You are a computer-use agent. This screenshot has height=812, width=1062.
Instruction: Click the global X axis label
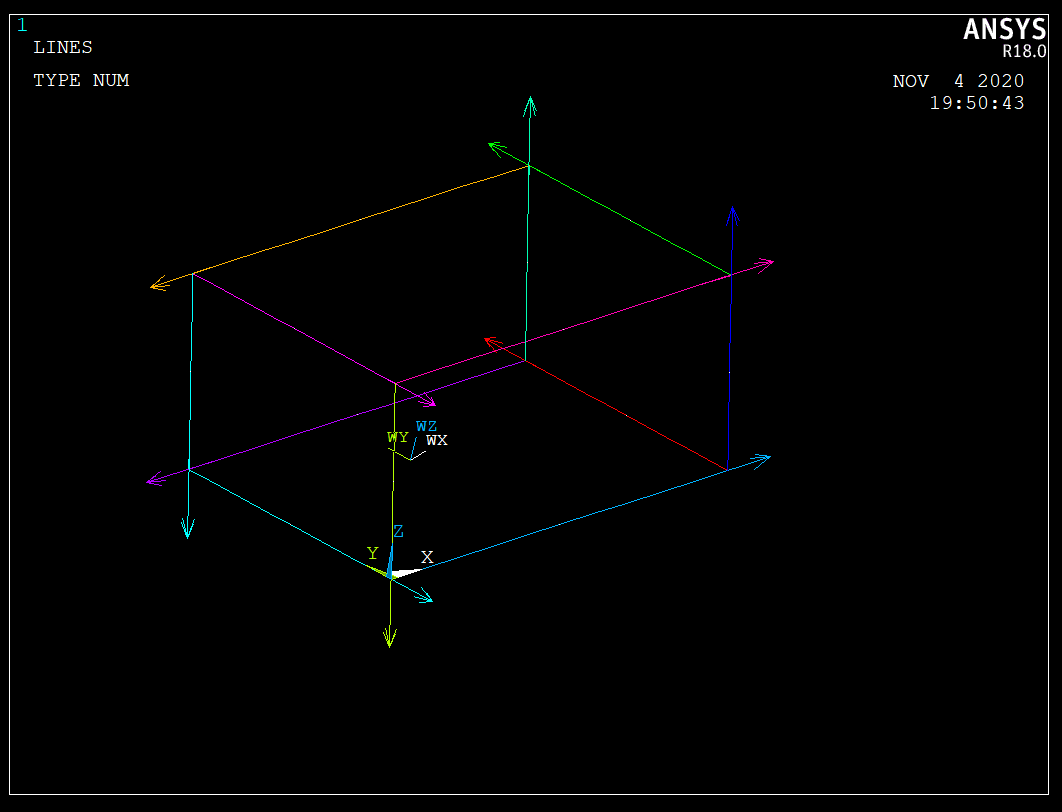(x=427, y=557)
